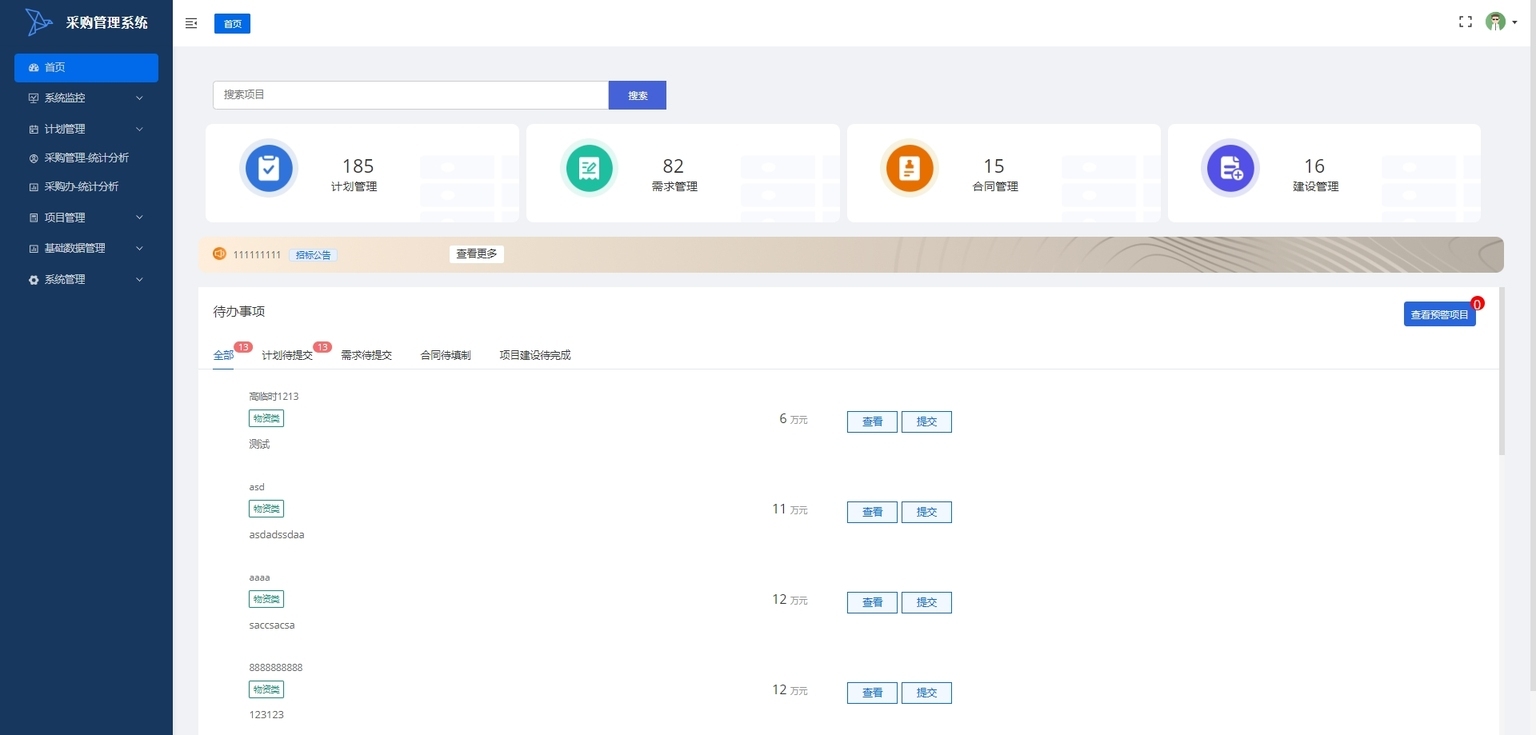The width and height of the screenshot is (1536, 735).
Task: Click the 111111111 announcement text
Action: click(x=257, y=255)
